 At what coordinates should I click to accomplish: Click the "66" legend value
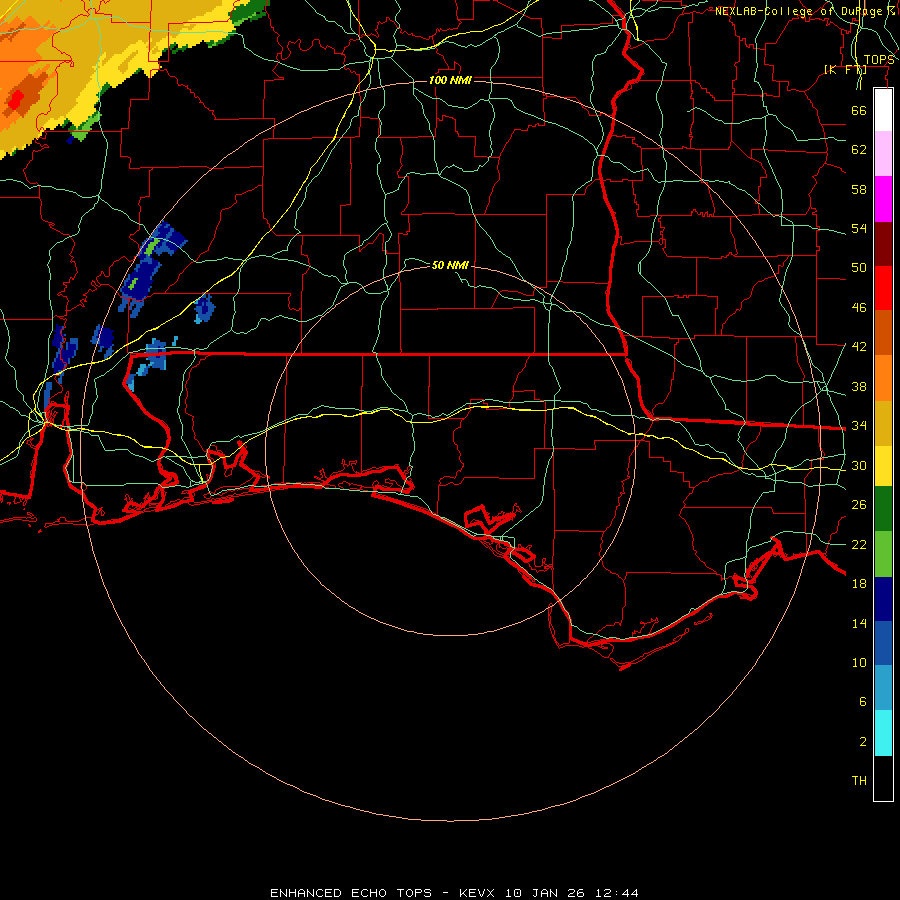[x=859, y=110]
